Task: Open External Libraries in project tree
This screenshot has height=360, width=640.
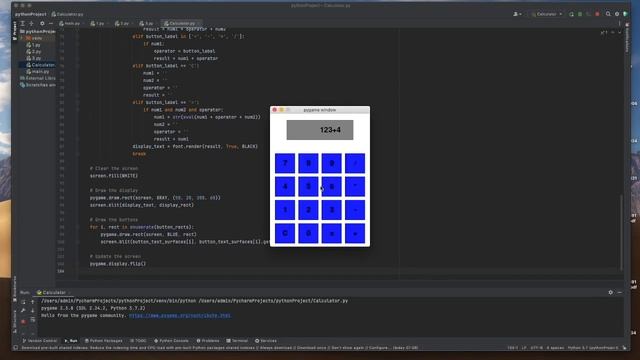Action: click(x=38, y=78)
